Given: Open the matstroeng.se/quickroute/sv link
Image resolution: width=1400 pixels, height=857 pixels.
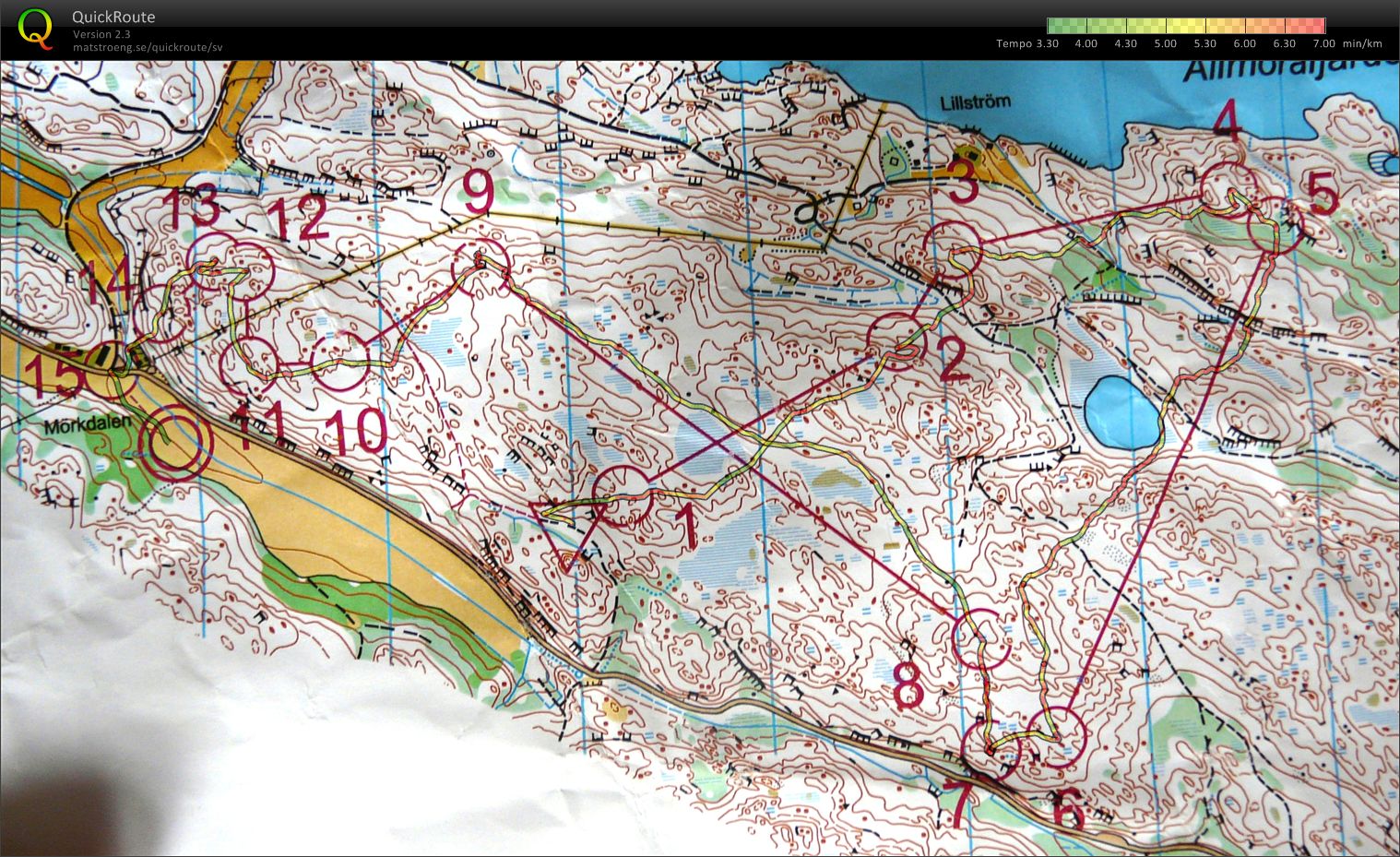Looking at the screenshot, I should [x=148, y=47].
